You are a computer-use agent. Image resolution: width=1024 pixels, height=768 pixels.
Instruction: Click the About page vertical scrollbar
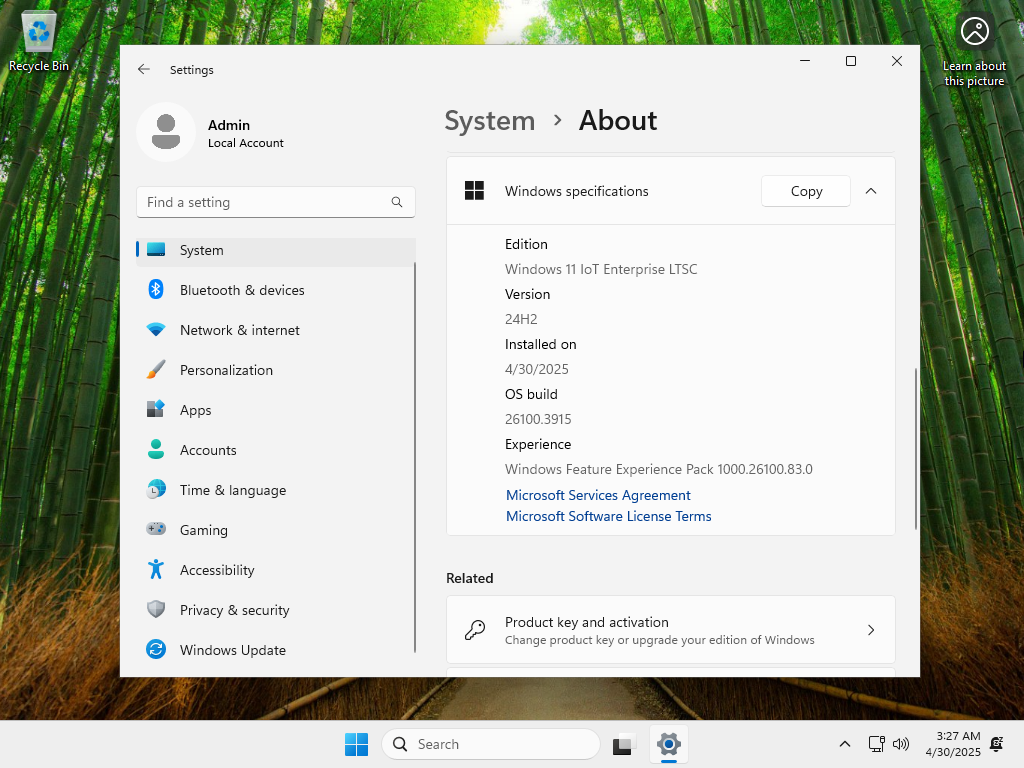pyautogui.click(x=916, y=449)
